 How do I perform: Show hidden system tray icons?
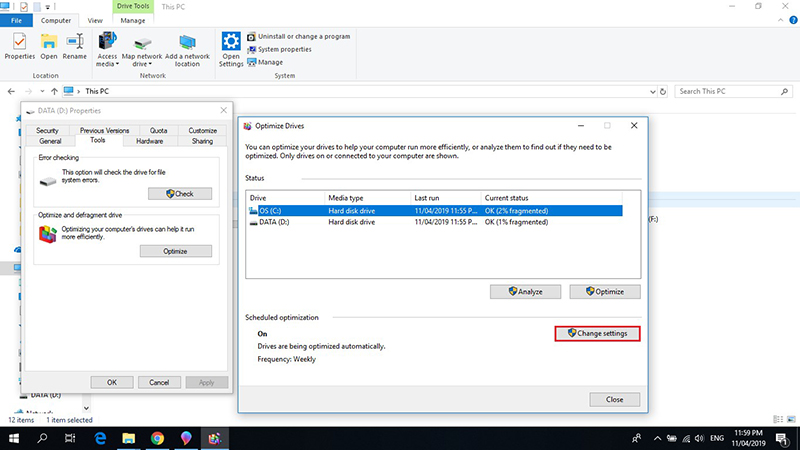[657, 438]
